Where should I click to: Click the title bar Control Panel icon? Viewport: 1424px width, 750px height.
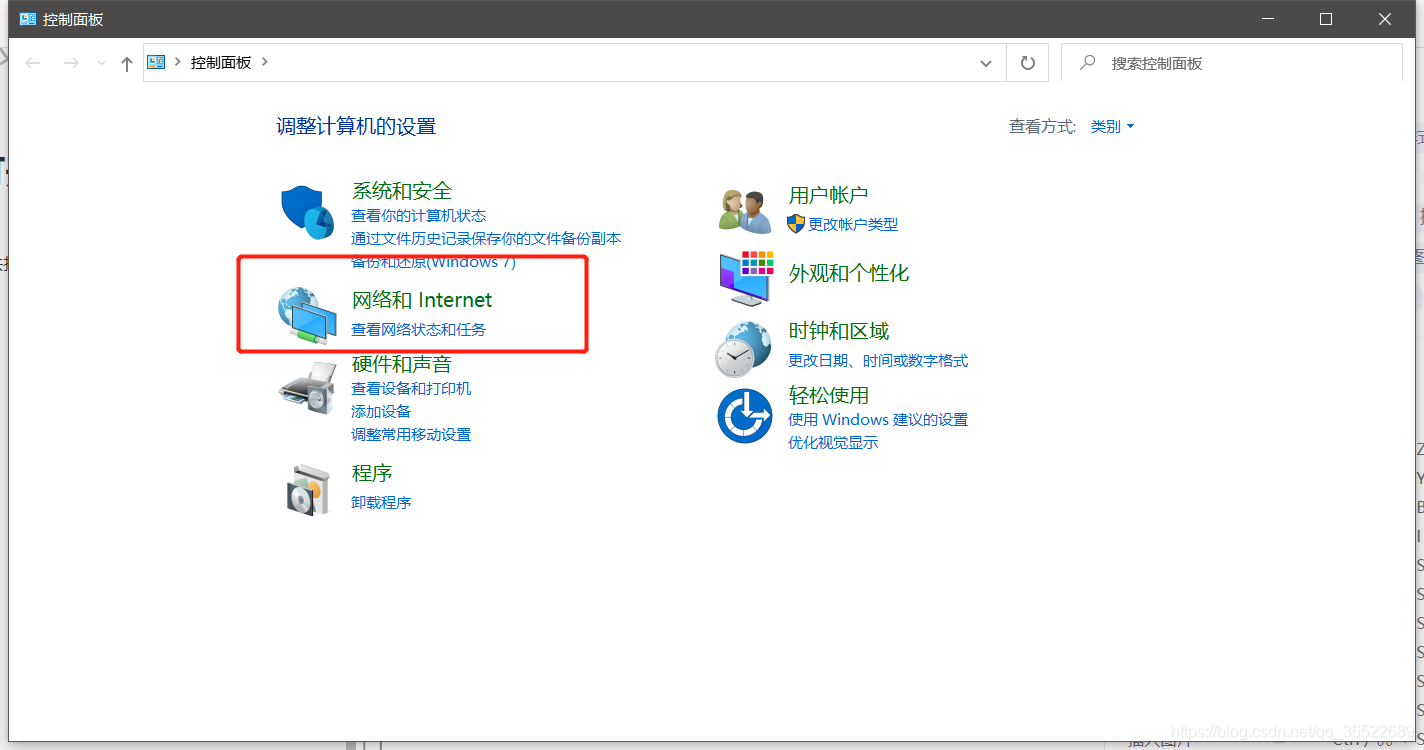[x=28, y=19]
